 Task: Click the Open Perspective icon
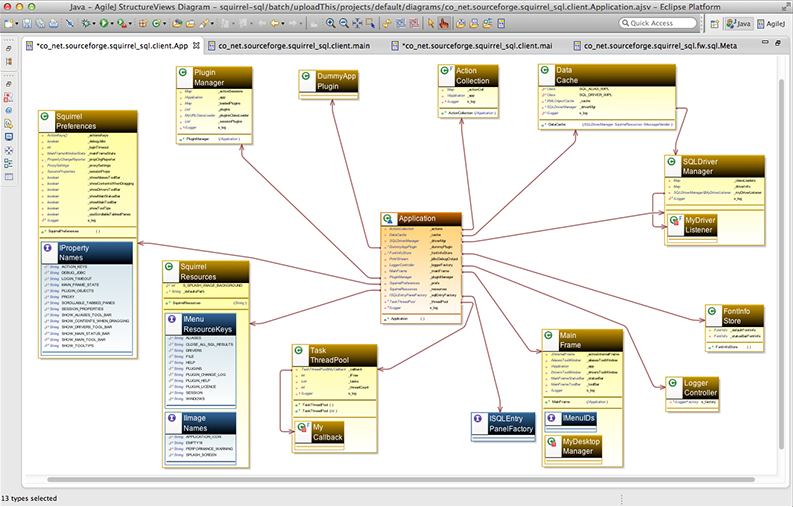[715, 24]
